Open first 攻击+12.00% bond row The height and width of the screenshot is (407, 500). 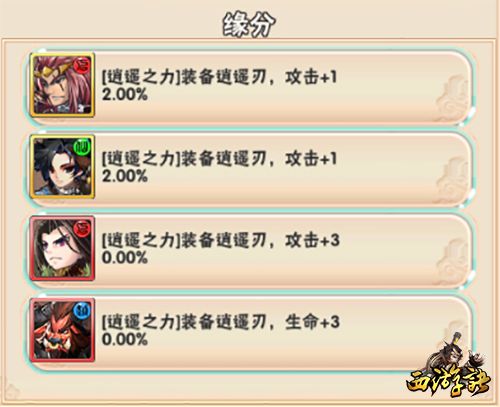coord(250,87)
